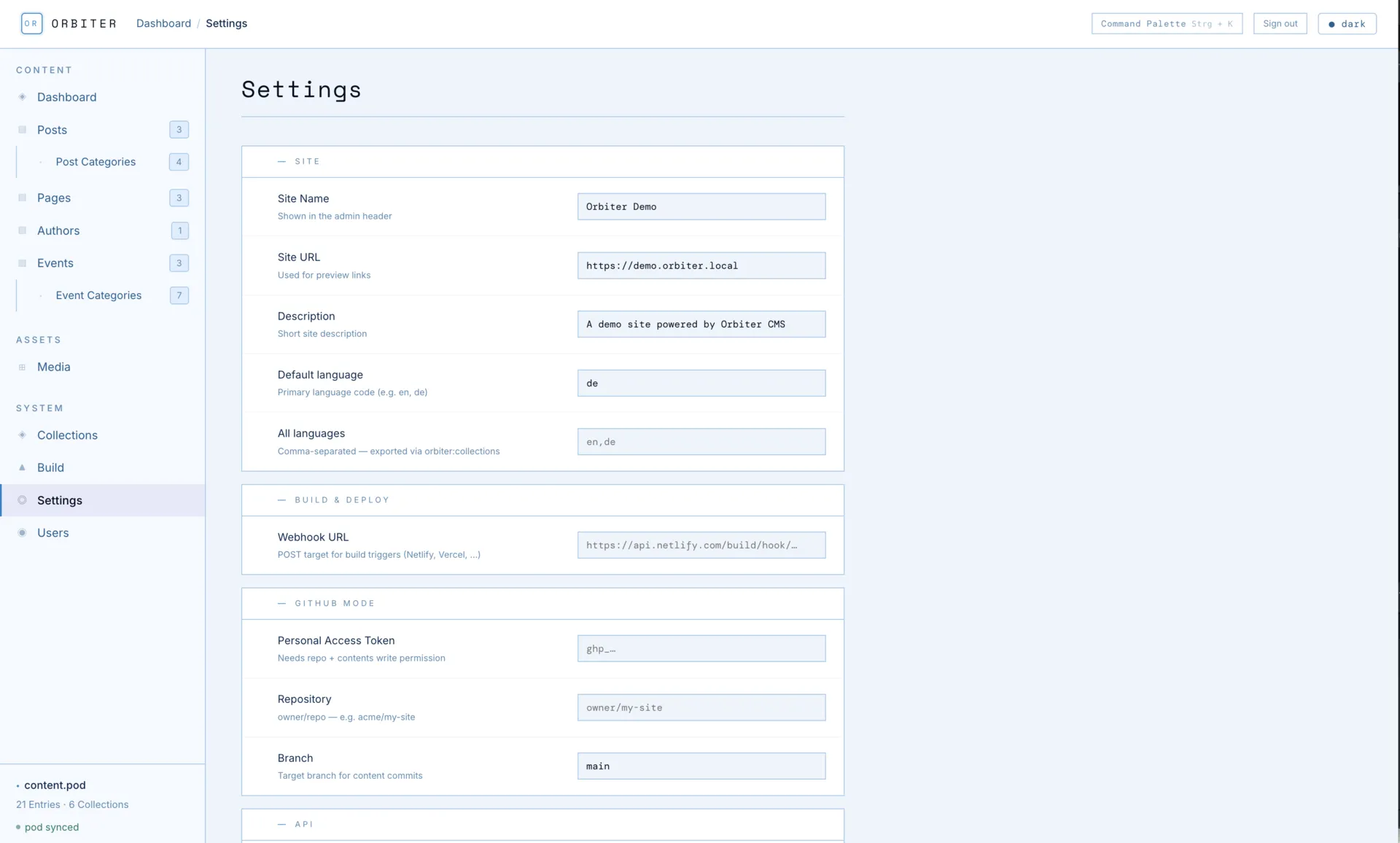This screenshot has width=1400, height=843.
Task: Open Authors in the sidebar
Action: click(58, 230)
